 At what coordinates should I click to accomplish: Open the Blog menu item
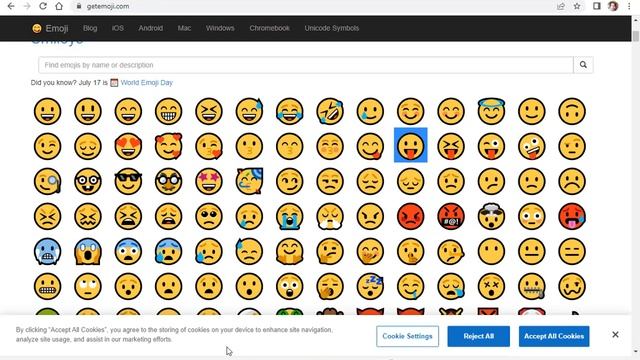point(90,28)
